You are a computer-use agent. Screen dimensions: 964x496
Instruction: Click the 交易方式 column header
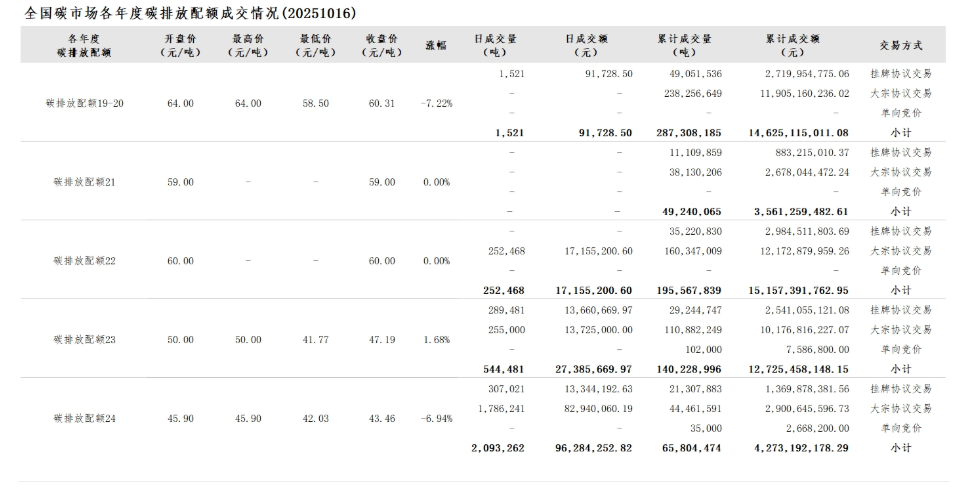900,45
